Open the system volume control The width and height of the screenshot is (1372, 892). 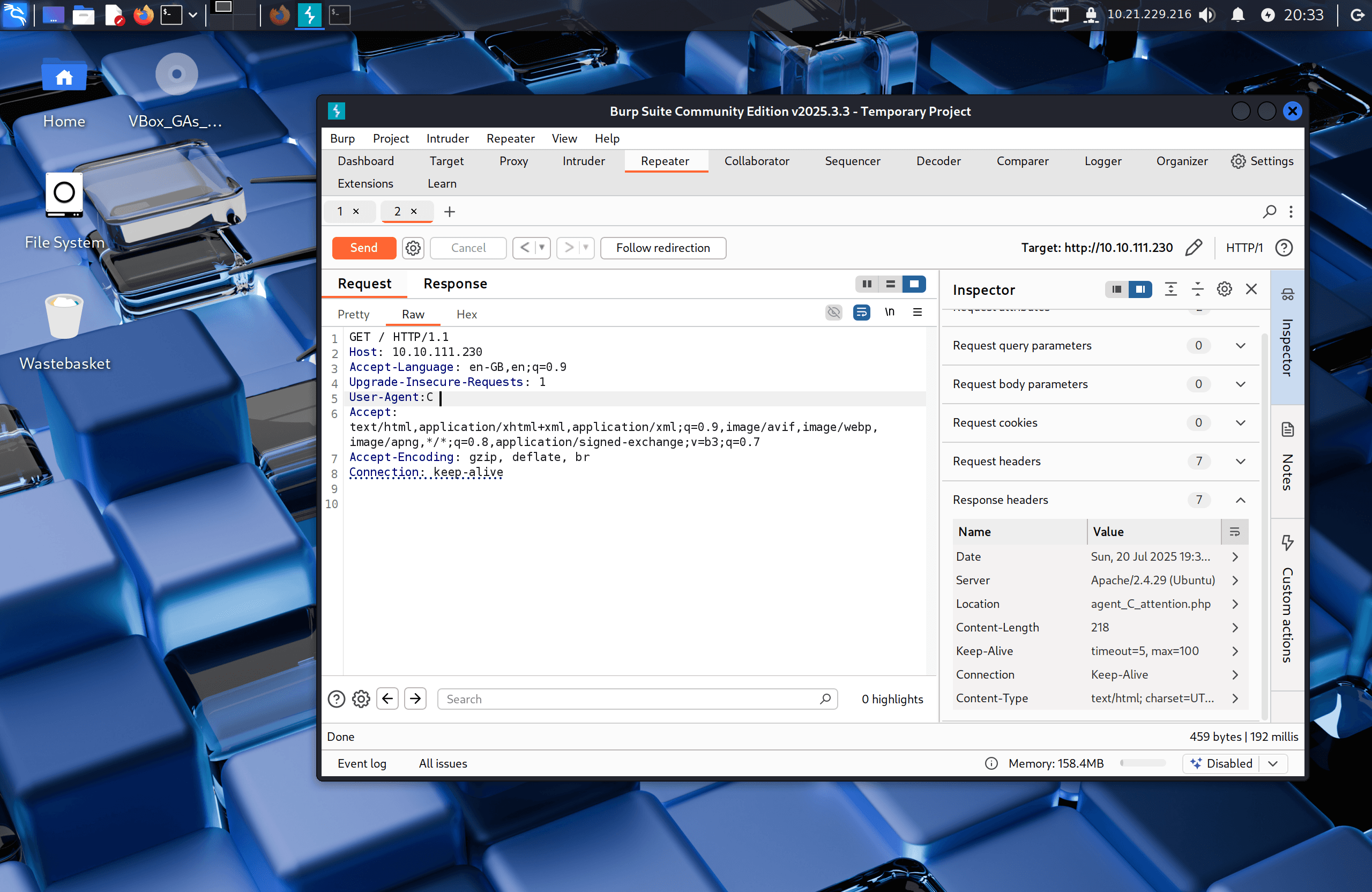(x=1206, y=15)
